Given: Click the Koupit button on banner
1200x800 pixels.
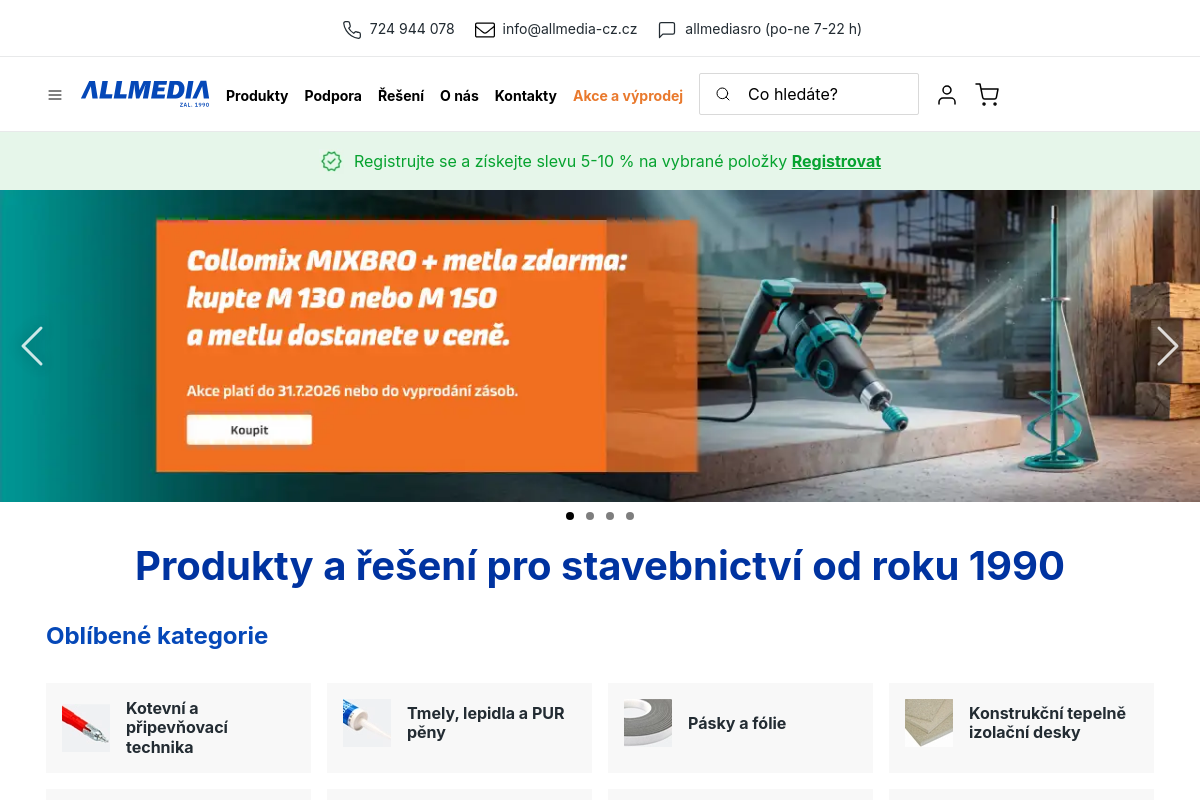Looking at the screenshot, I should pos(249,430).
